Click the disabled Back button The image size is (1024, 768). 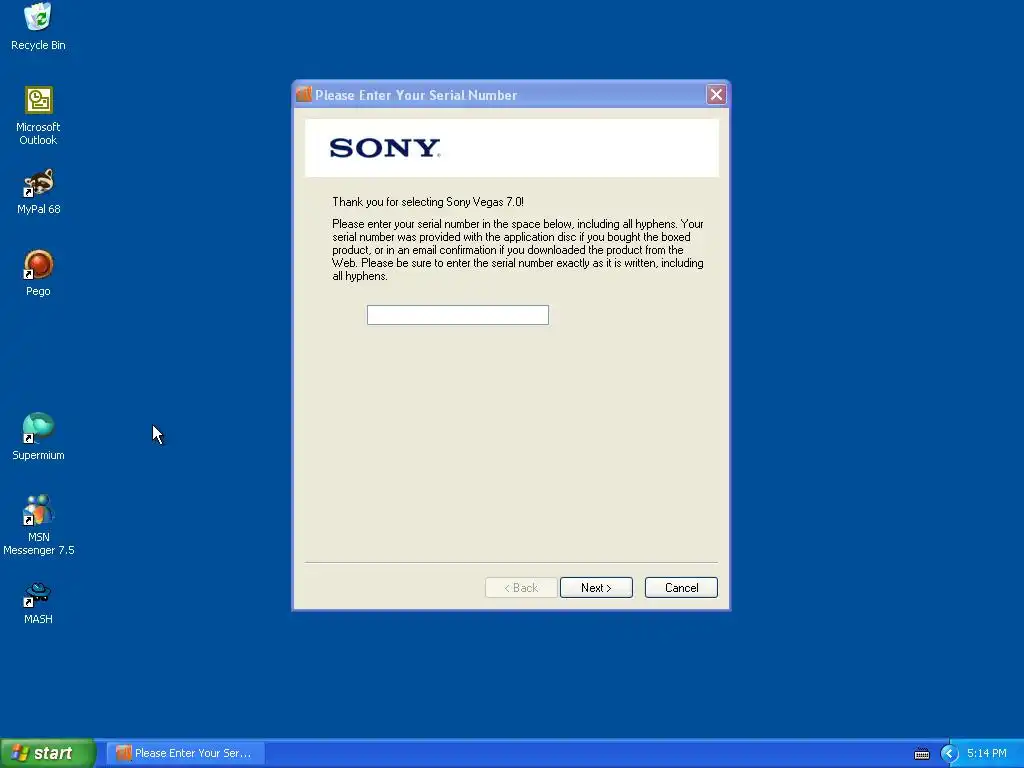[521, 588]
